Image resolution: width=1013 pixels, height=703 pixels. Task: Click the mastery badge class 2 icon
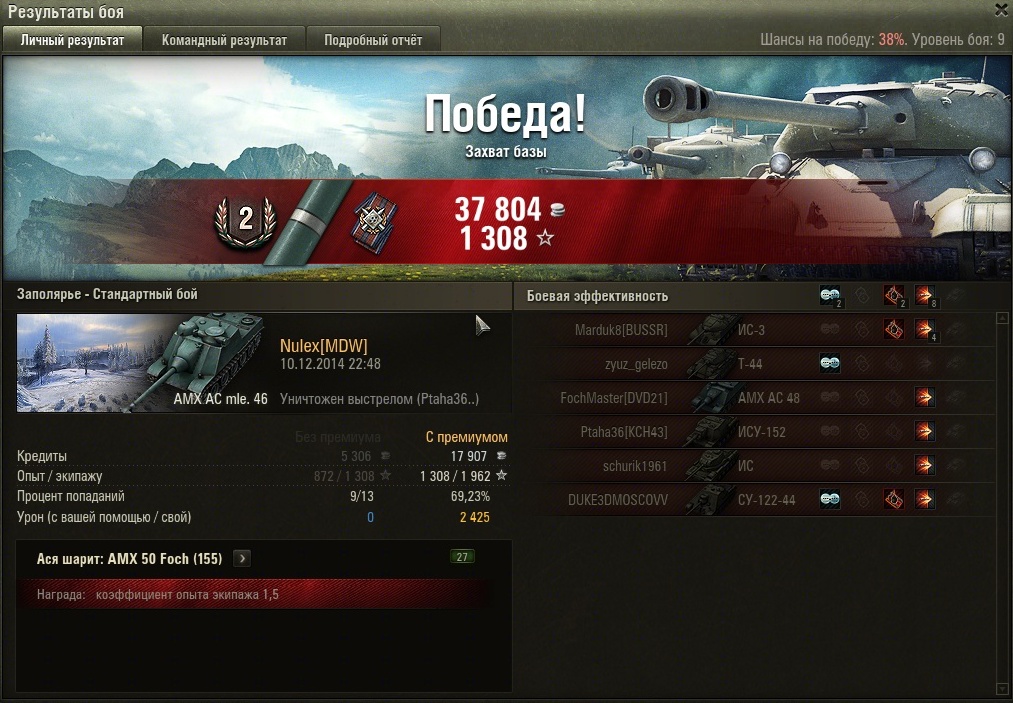click(245, 222)
